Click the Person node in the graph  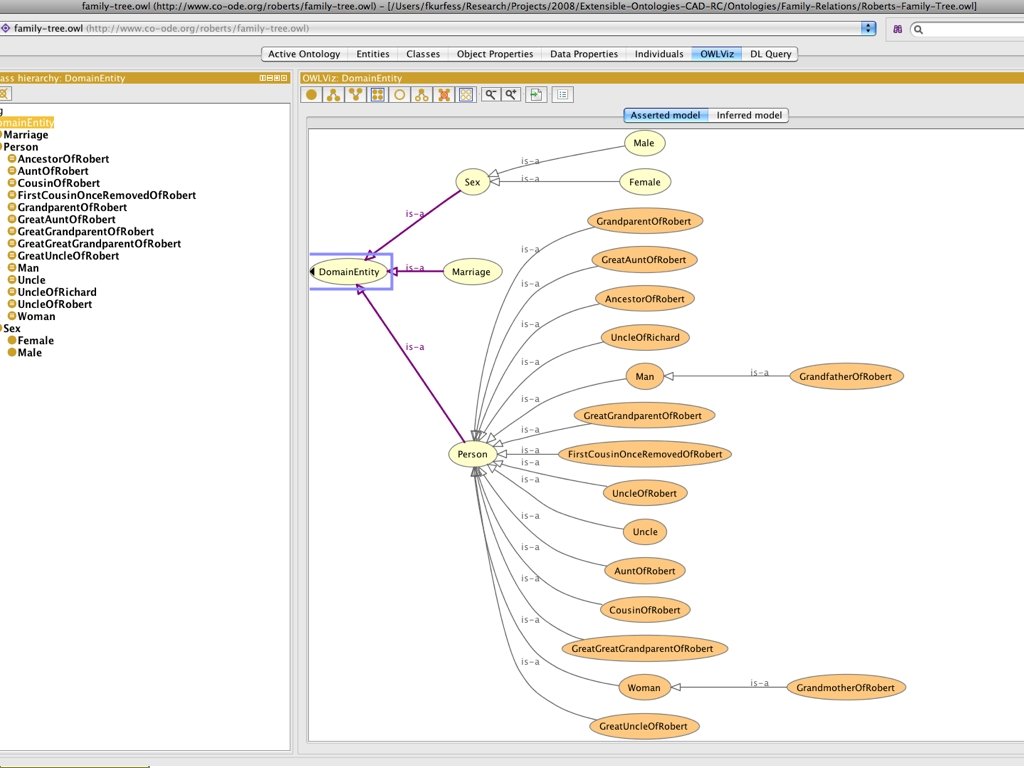[472, 454]
